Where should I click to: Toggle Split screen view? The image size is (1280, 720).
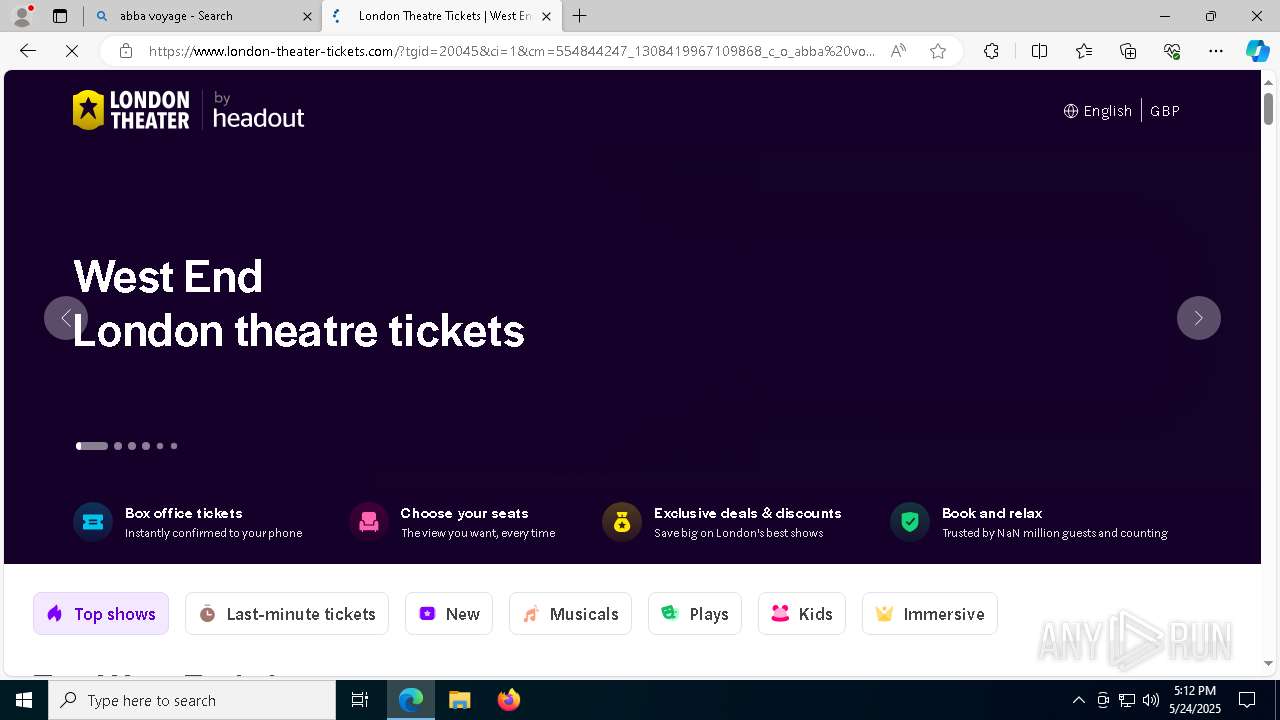(1039, 51)
